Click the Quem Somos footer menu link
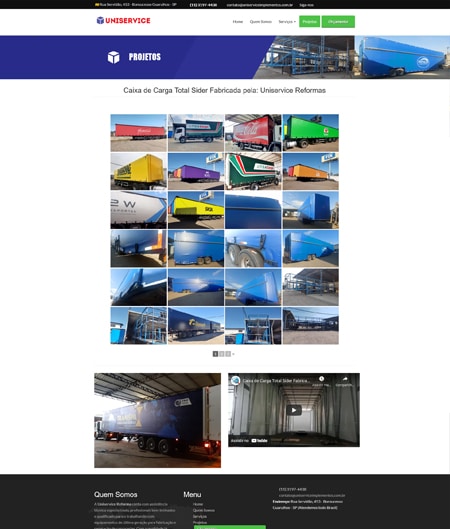The width and height of the screenshot is (450, 529). 204,510
